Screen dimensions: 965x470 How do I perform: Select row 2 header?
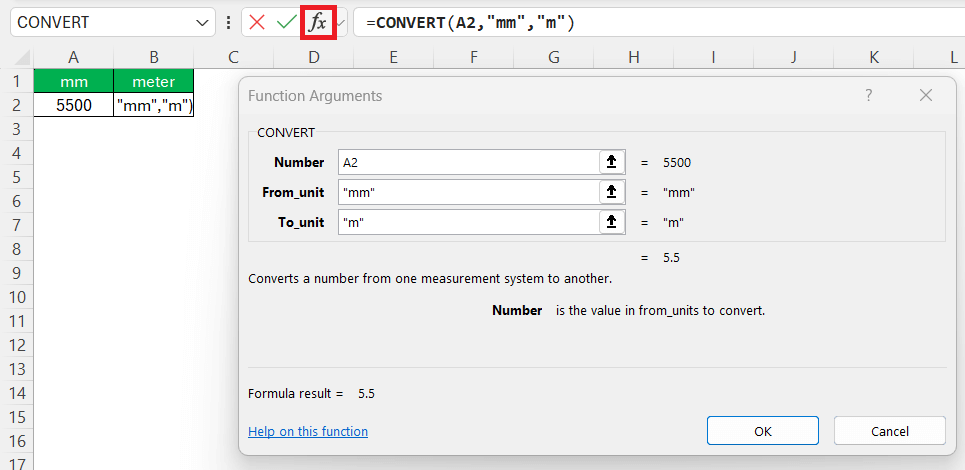tap(17, 105)
